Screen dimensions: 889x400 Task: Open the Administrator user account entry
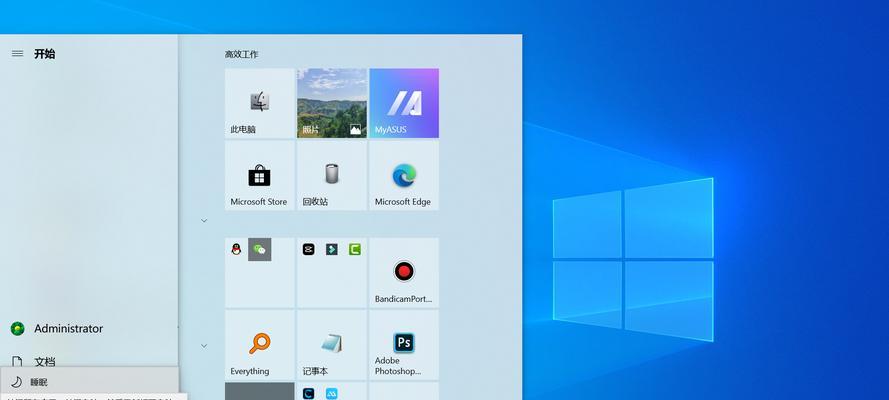[x=89, y=329]
